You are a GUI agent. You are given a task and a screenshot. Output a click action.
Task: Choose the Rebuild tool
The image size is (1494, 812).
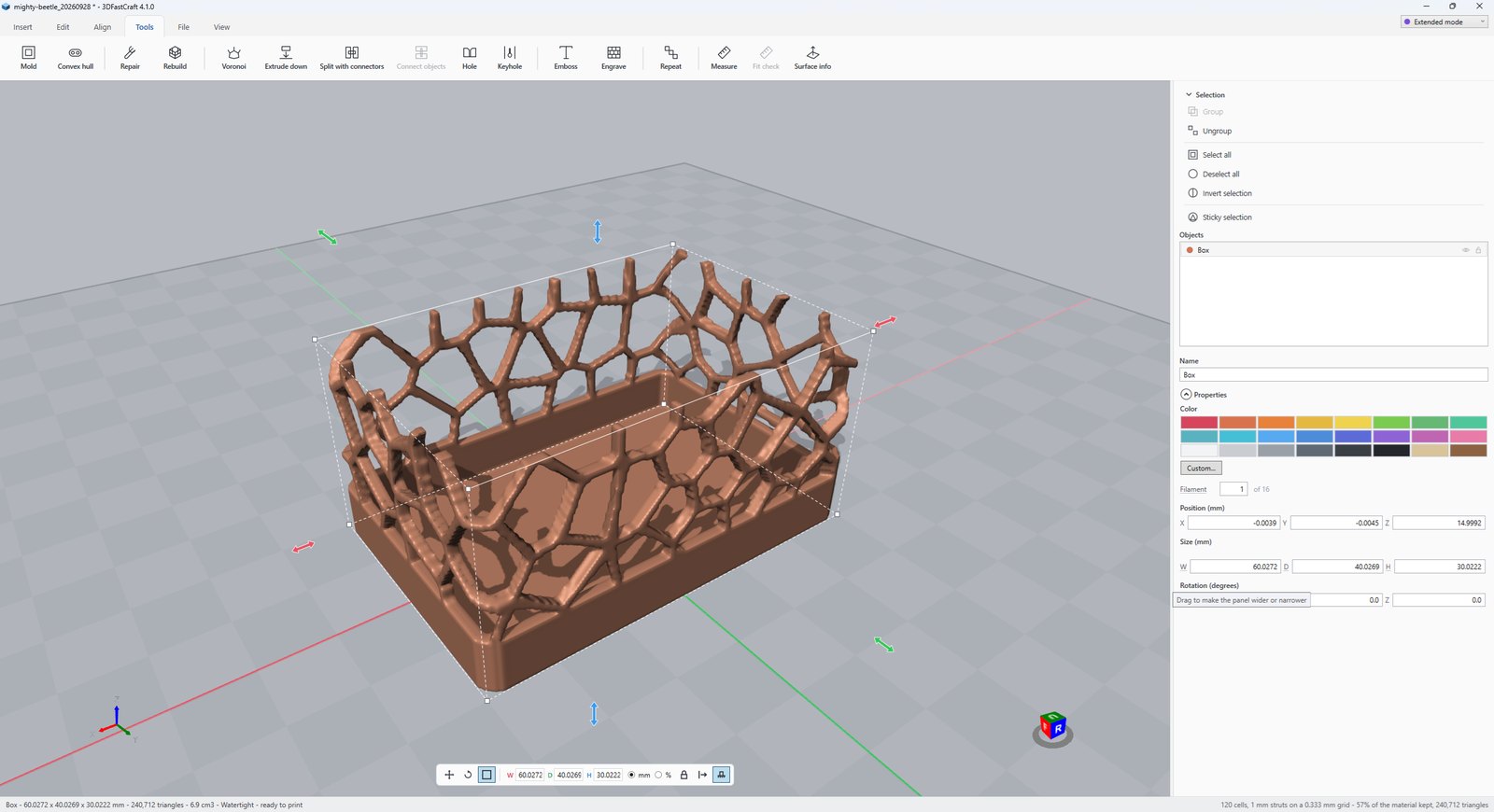pos(175,57)
